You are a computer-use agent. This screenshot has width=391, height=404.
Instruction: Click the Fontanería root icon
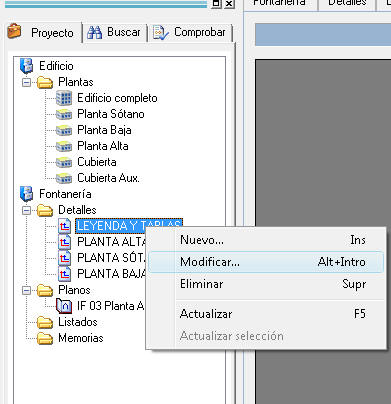[26, 194]
